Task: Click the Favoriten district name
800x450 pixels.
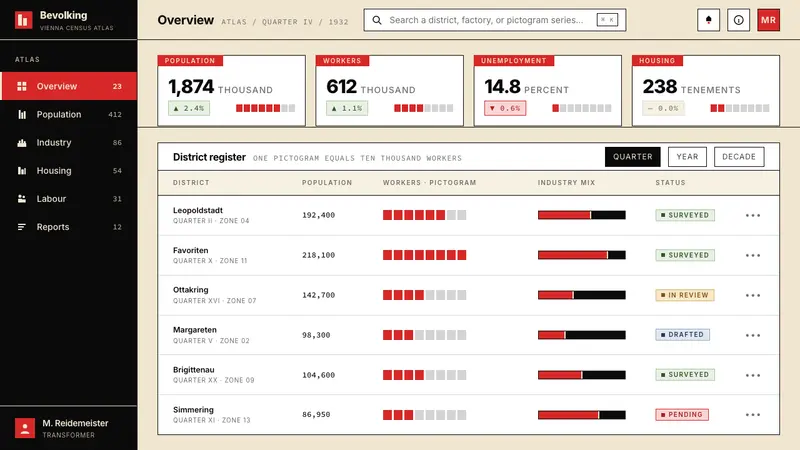Action: click(190, 250)
